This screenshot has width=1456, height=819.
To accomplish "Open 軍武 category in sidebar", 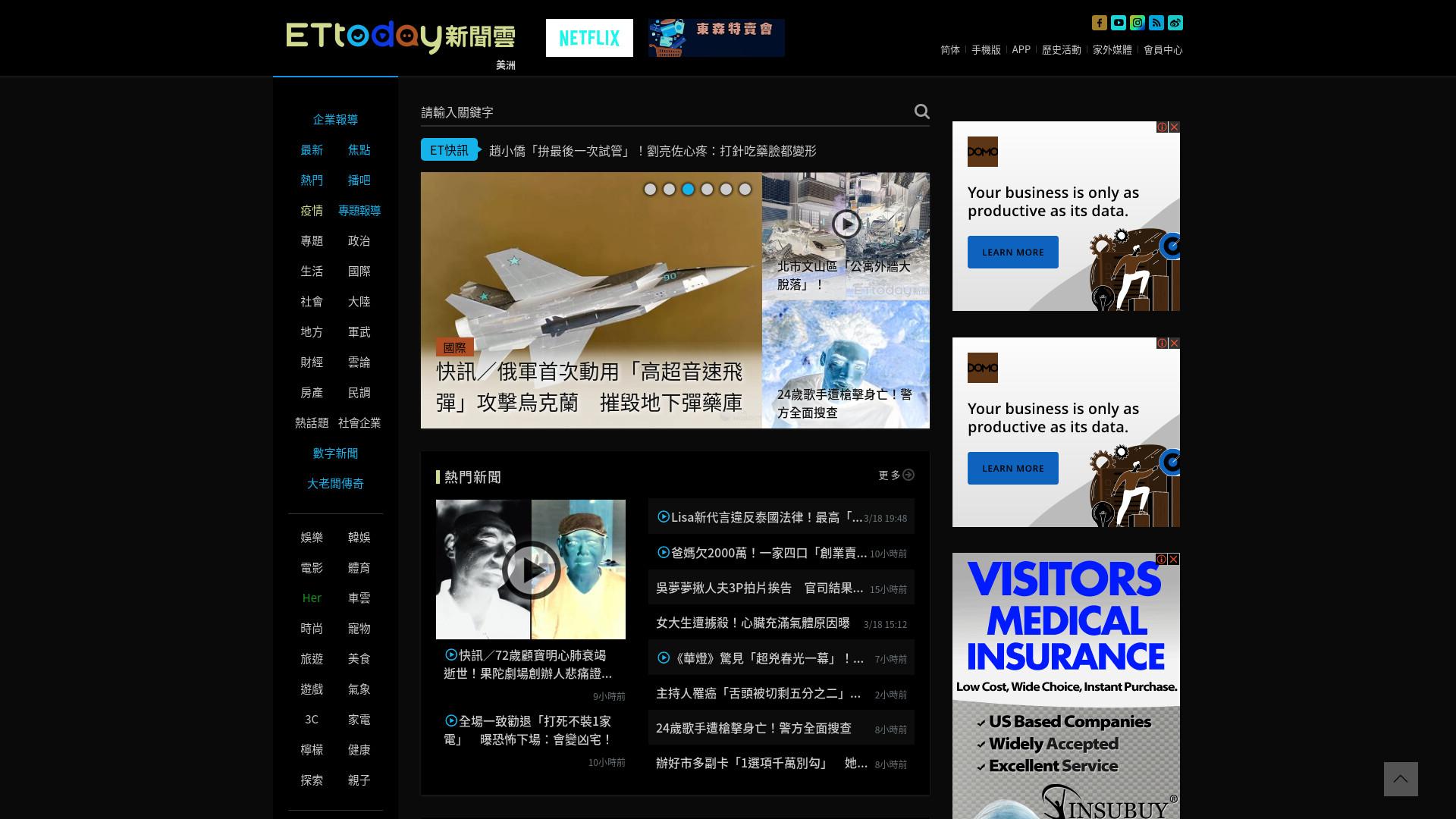I will point(359,331).
